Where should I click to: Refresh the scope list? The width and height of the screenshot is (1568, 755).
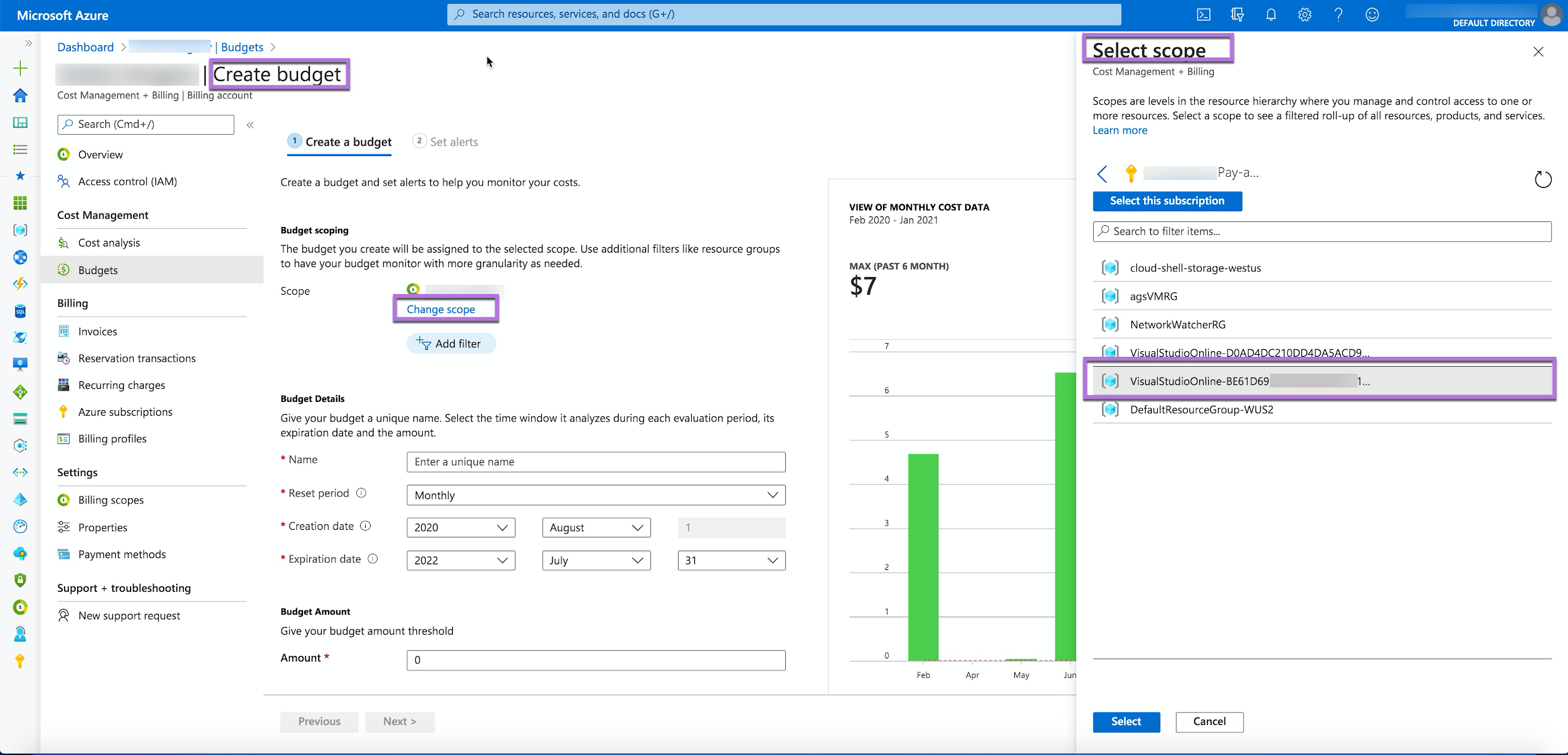[x=1543, y=179]
